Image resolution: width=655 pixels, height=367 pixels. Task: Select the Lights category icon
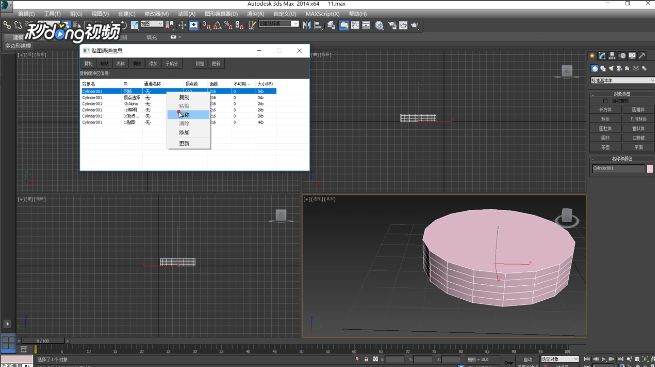tap(611, 68)
